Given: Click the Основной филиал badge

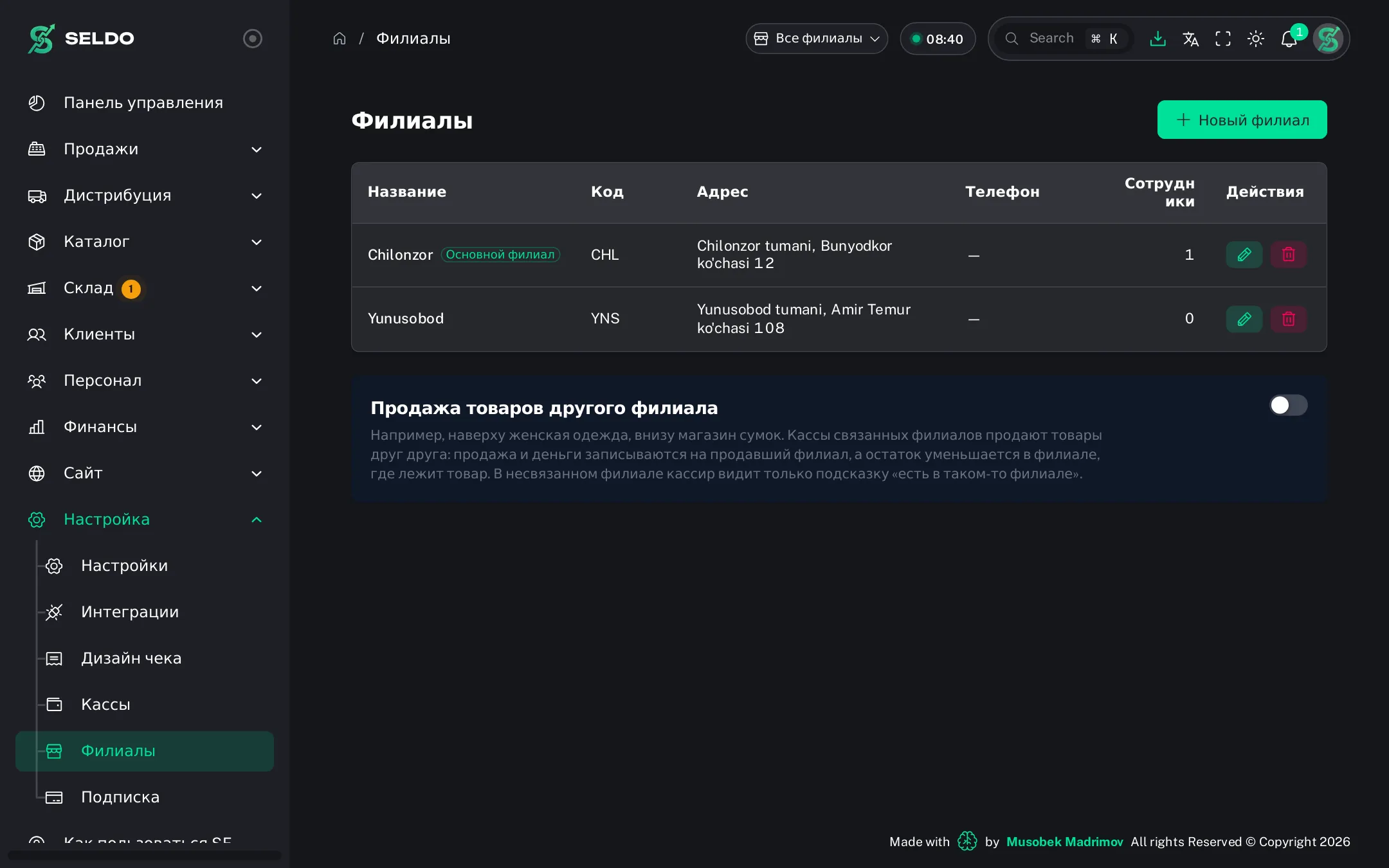Looking at the screenshot, I should click(500, 255).
